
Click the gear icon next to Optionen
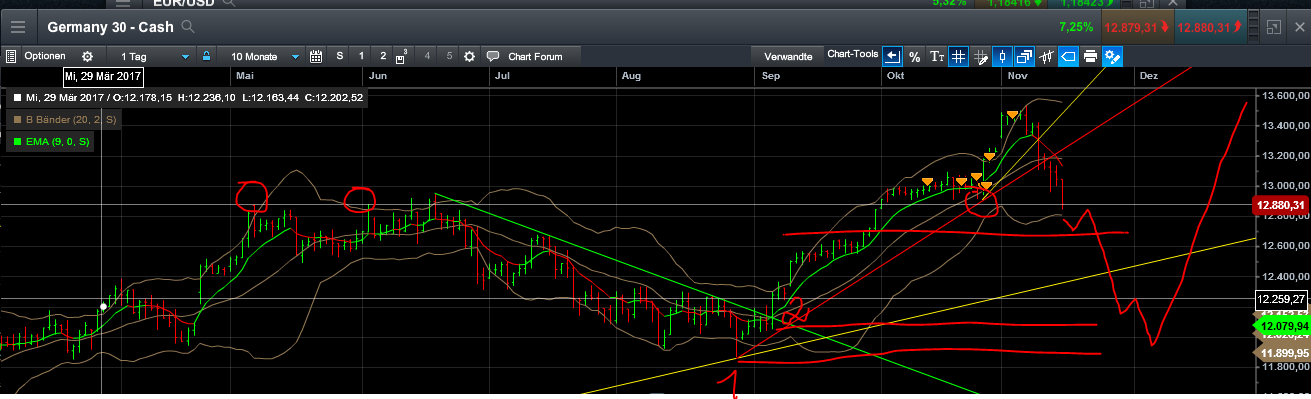click(86, 56)
